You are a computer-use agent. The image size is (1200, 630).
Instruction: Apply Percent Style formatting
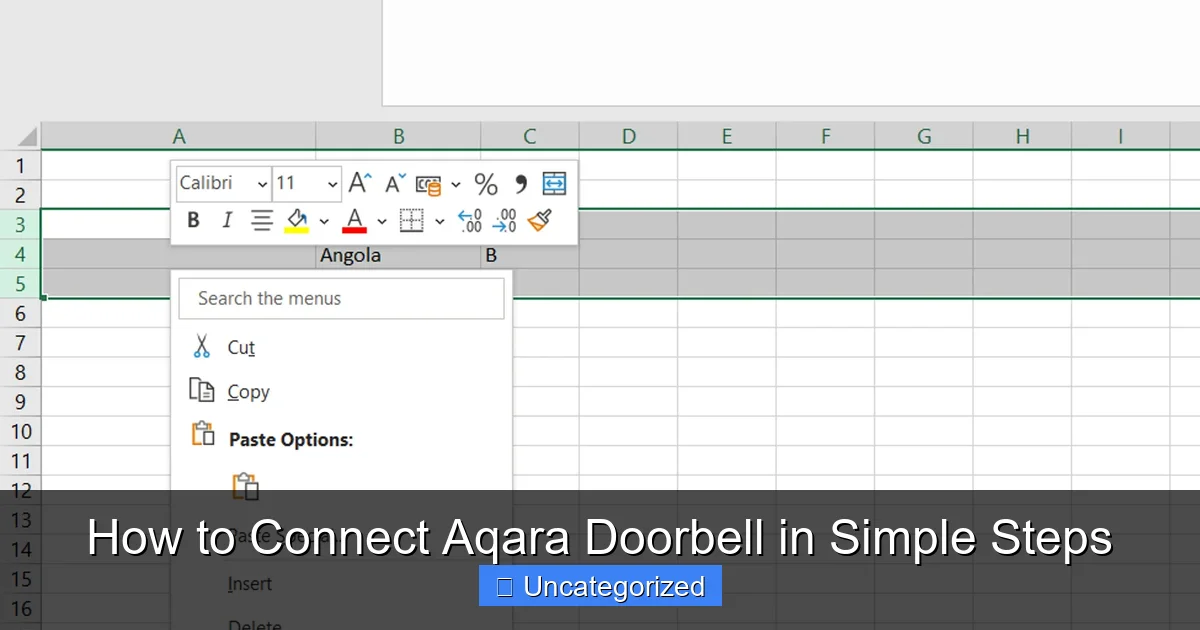[x=487, y=184]
